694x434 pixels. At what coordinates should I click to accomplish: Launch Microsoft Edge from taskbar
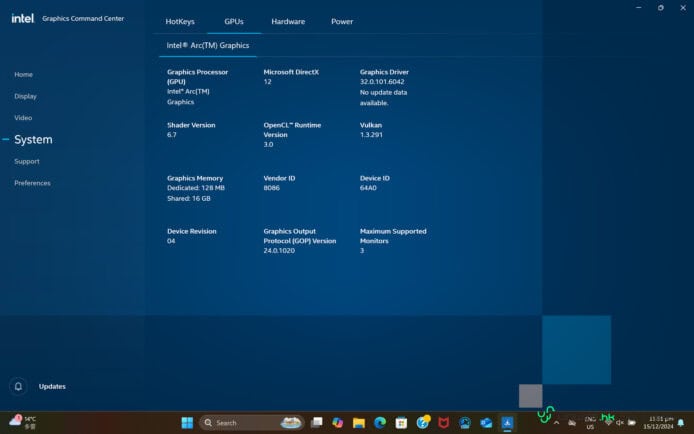[x=380, y=423]
